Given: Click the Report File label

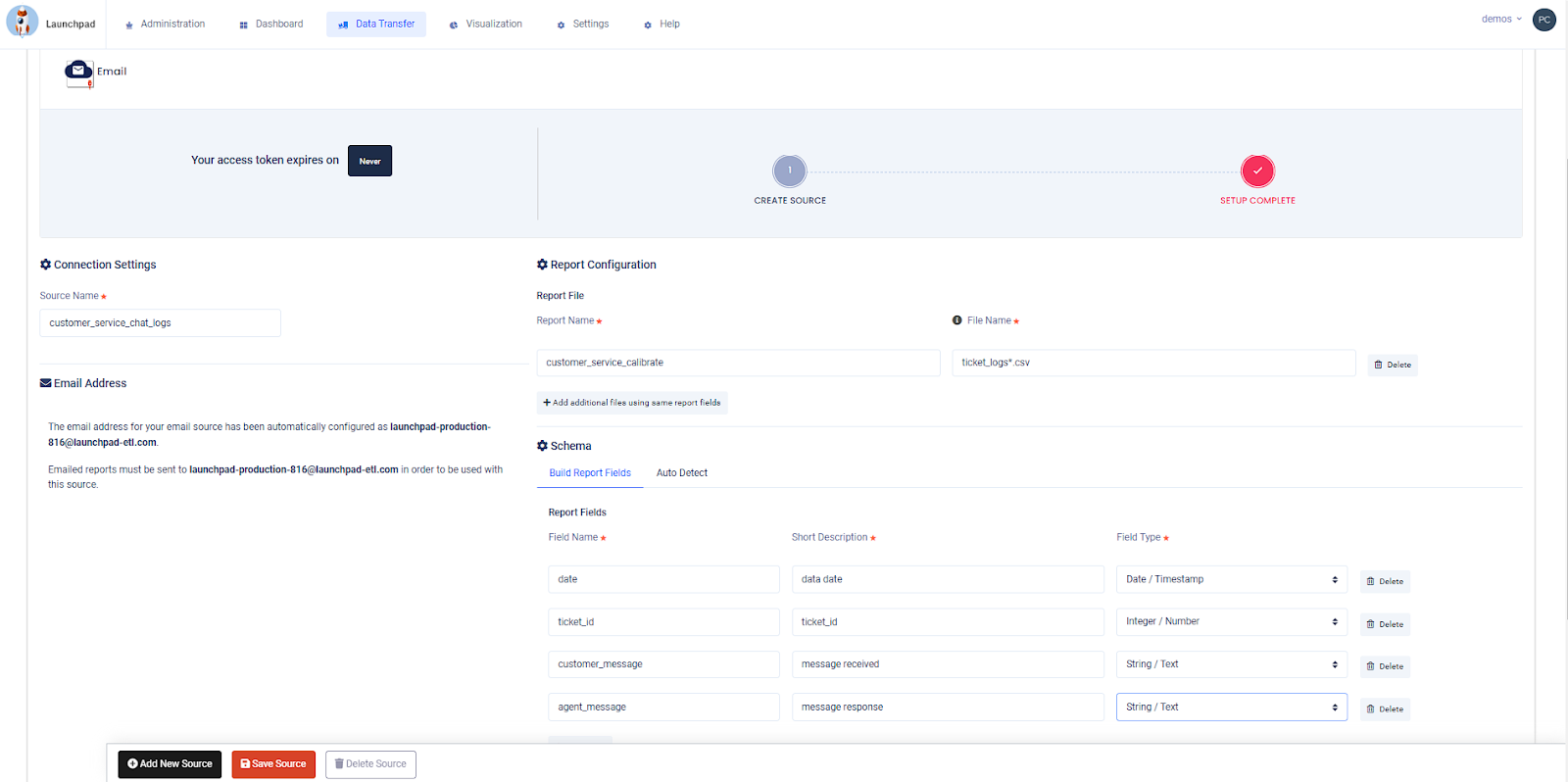Looking at the screenshot, I should pyautogui.click(x=561, y=296).
